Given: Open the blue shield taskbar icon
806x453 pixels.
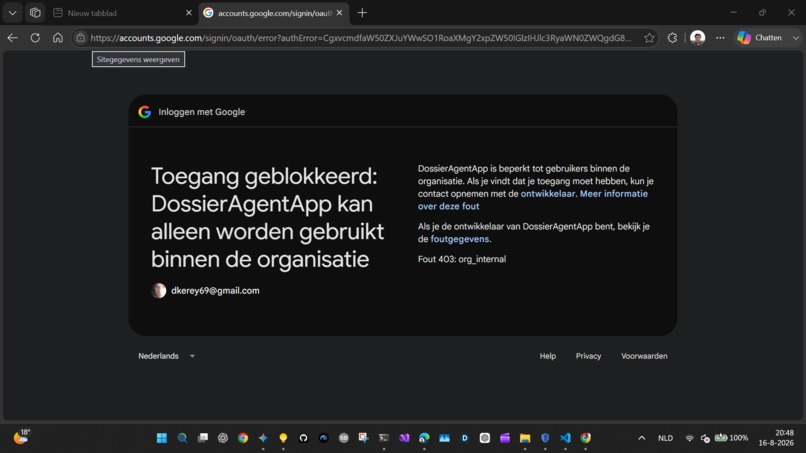Looking at the screenshot, I should point(545,438).
